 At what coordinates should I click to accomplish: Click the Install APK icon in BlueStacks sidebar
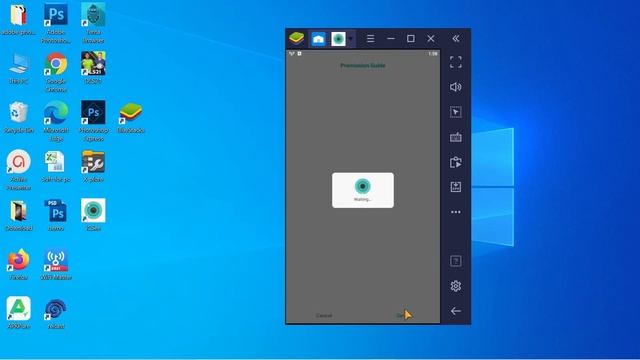pyautogui.click(x=456, y=187)
